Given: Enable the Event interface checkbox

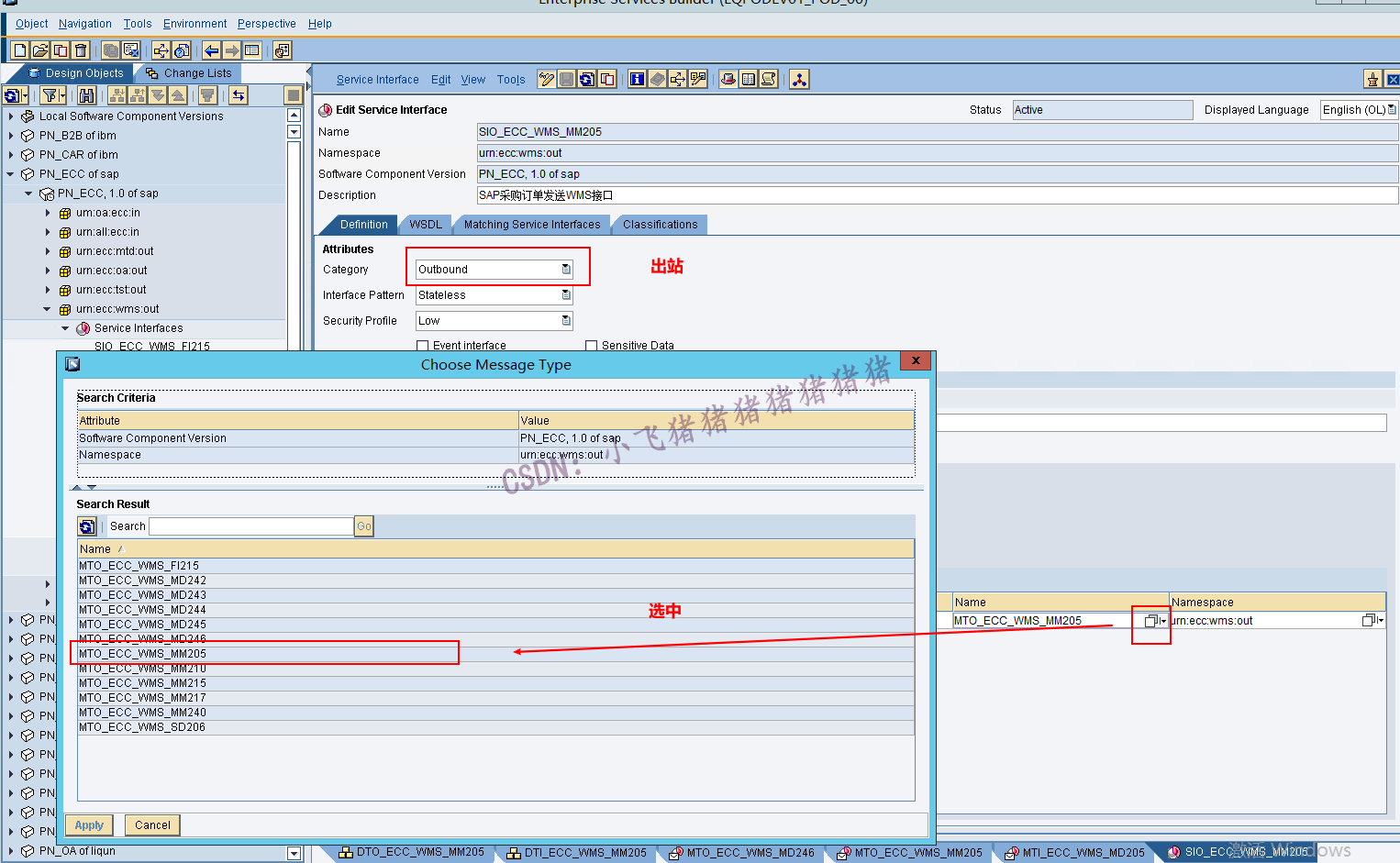Looking at the screenshot, I should [x=422, y=345].
